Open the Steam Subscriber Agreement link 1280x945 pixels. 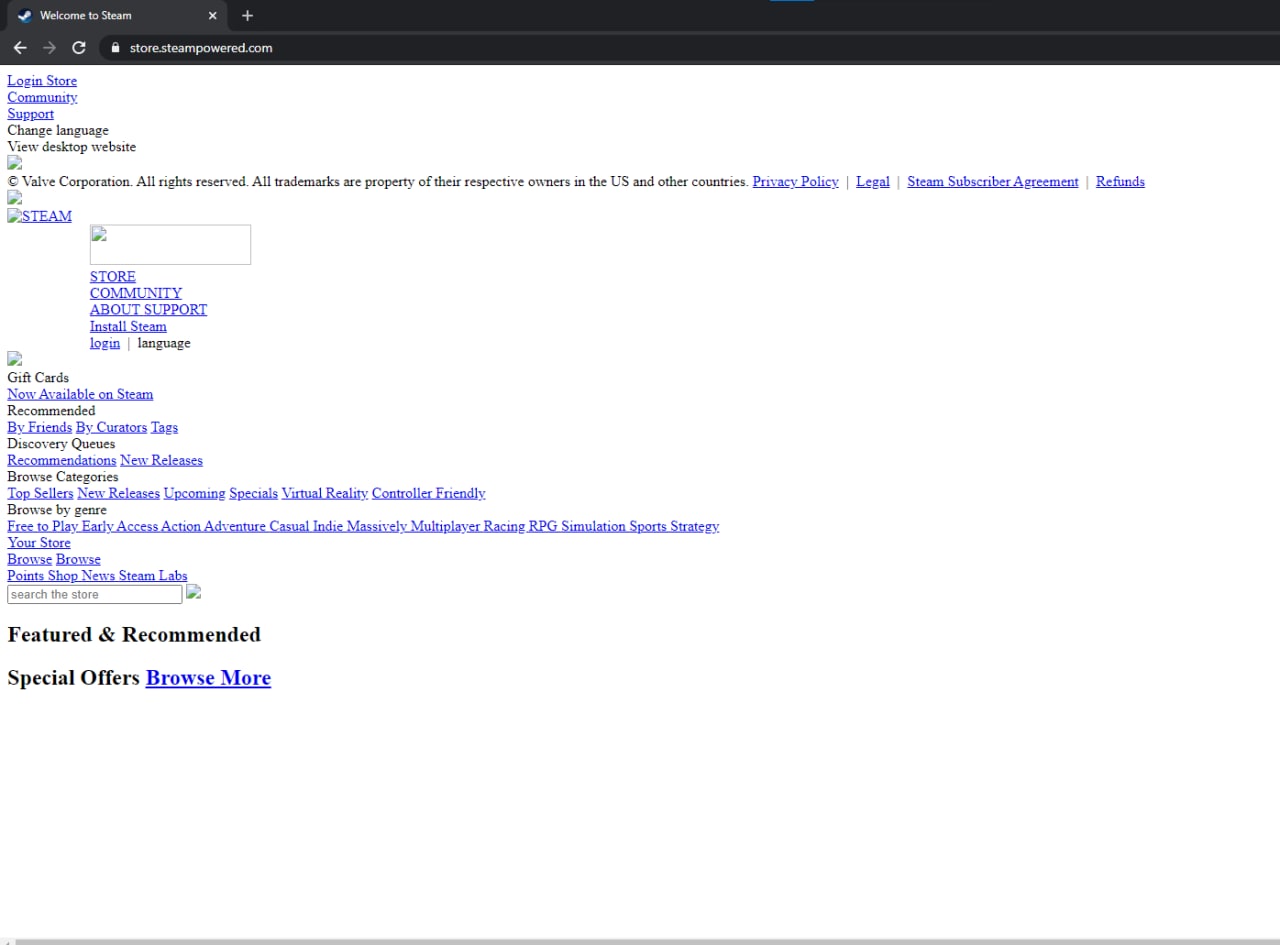[x=992, y=181]
